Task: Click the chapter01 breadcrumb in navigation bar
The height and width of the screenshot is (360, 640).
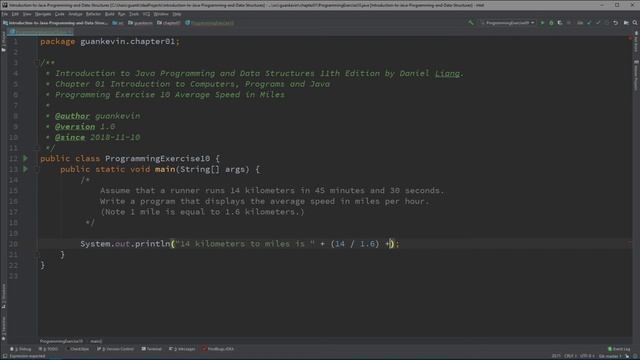Action: click(169, 23)
